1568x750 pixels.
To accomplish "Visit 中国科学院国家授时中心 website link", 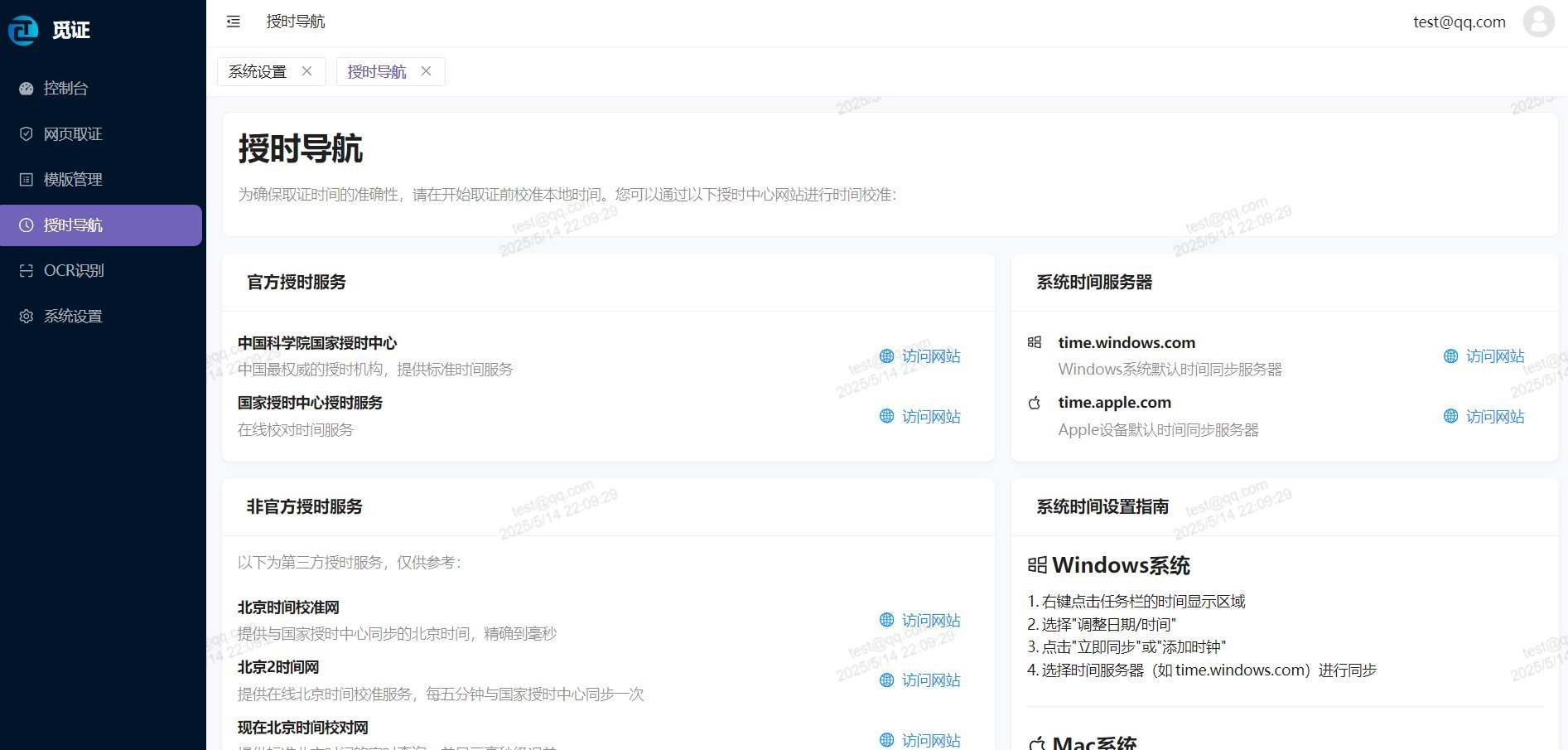I will [920, 356].
